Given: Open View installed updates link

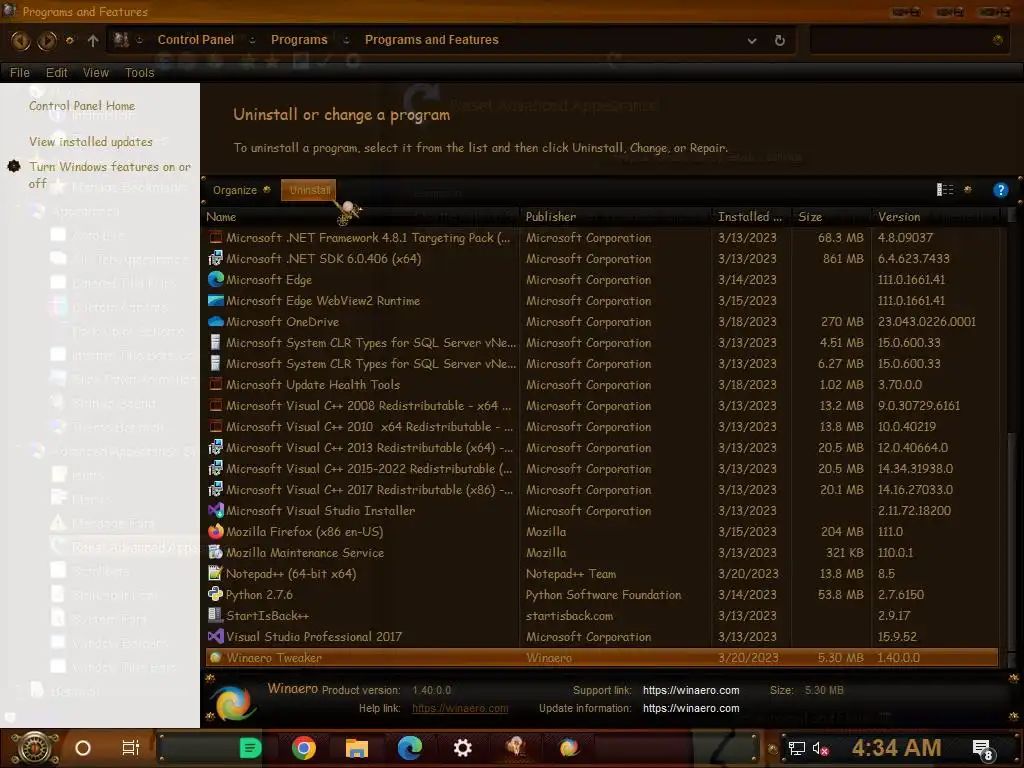Looking at the screenshot, I should pos(90,142).
